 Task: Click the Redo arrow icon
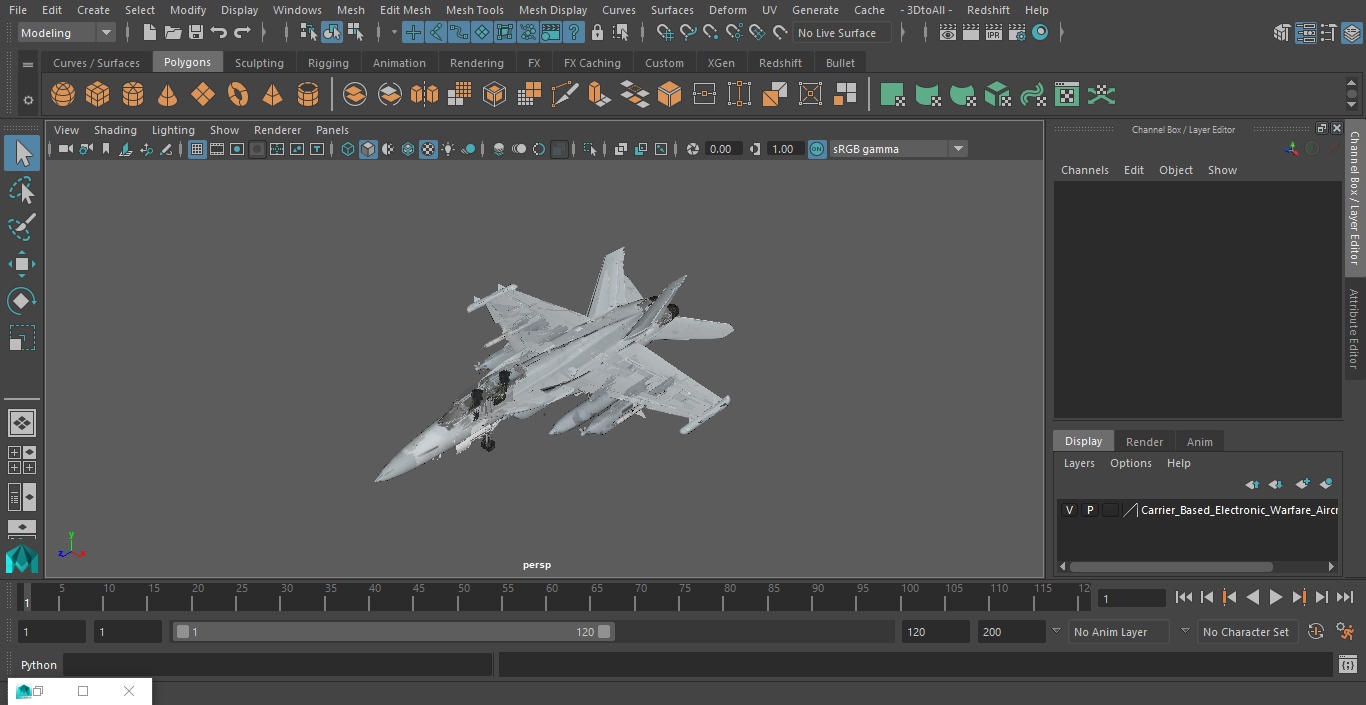pyautogui.click(x=242, y=33)
